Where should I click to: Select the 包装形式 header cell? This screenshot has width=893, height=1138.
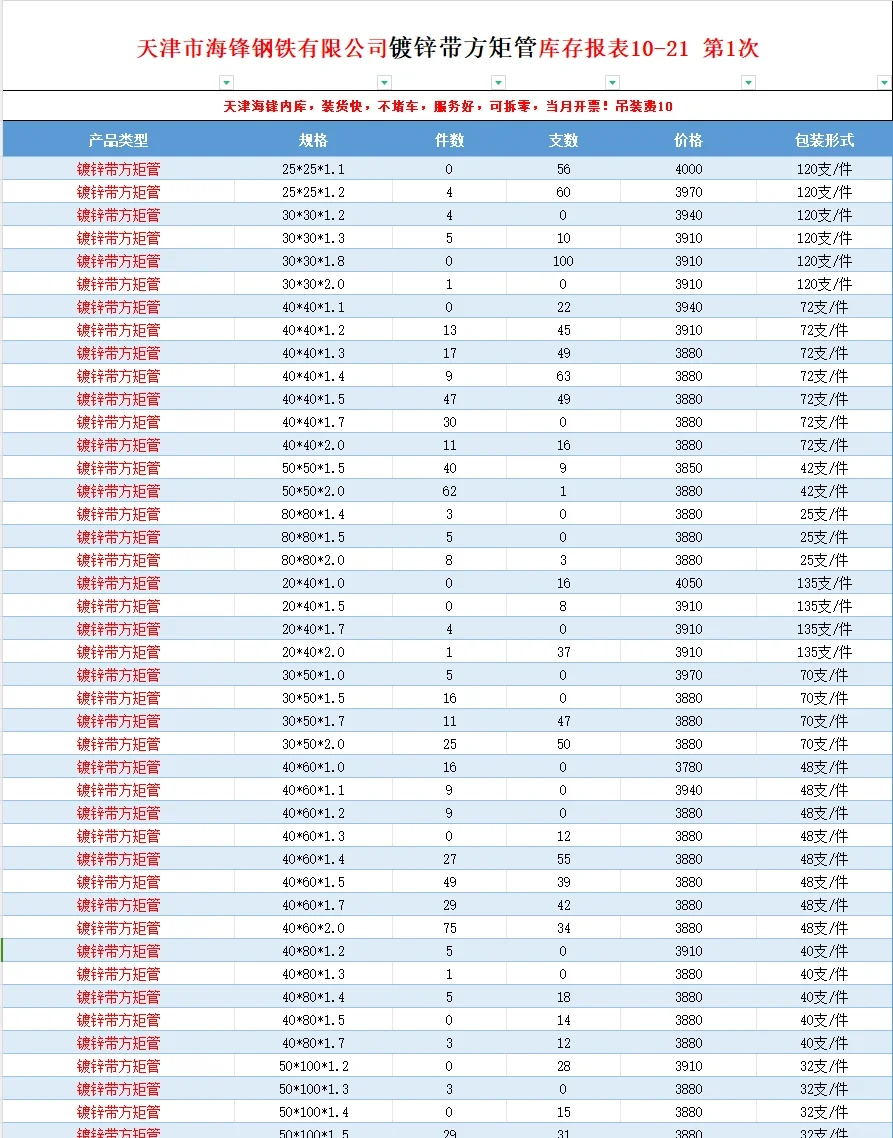(824, 140)
